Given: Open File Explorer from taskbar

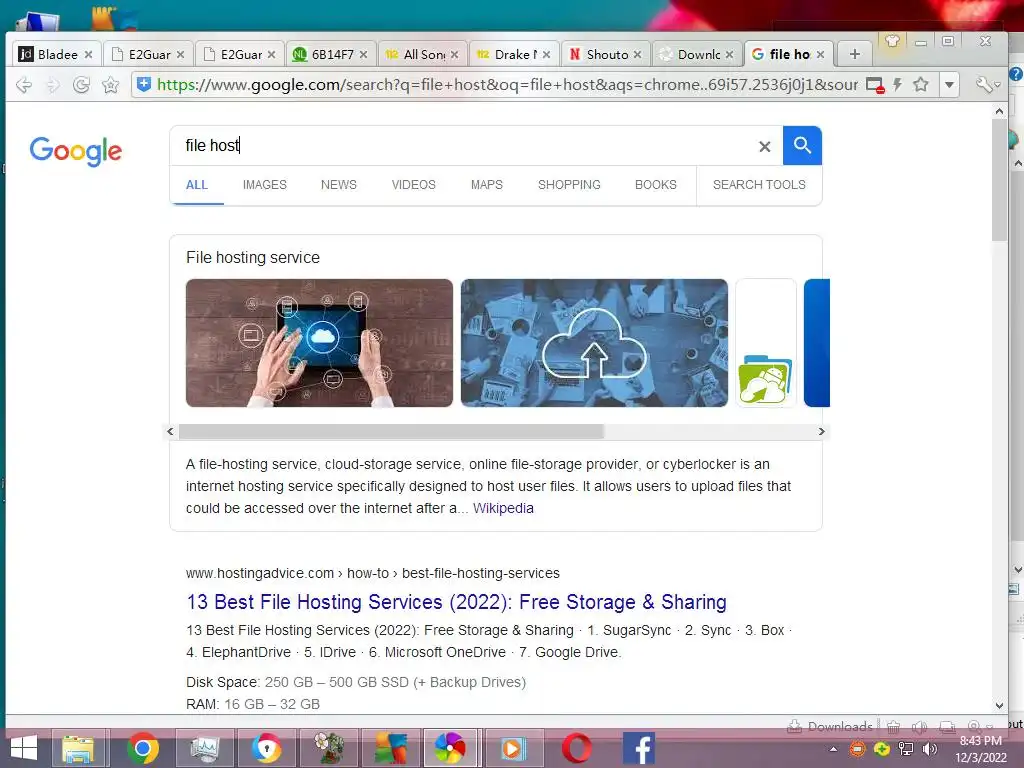Looking at the screenshot, I should 78,748.
